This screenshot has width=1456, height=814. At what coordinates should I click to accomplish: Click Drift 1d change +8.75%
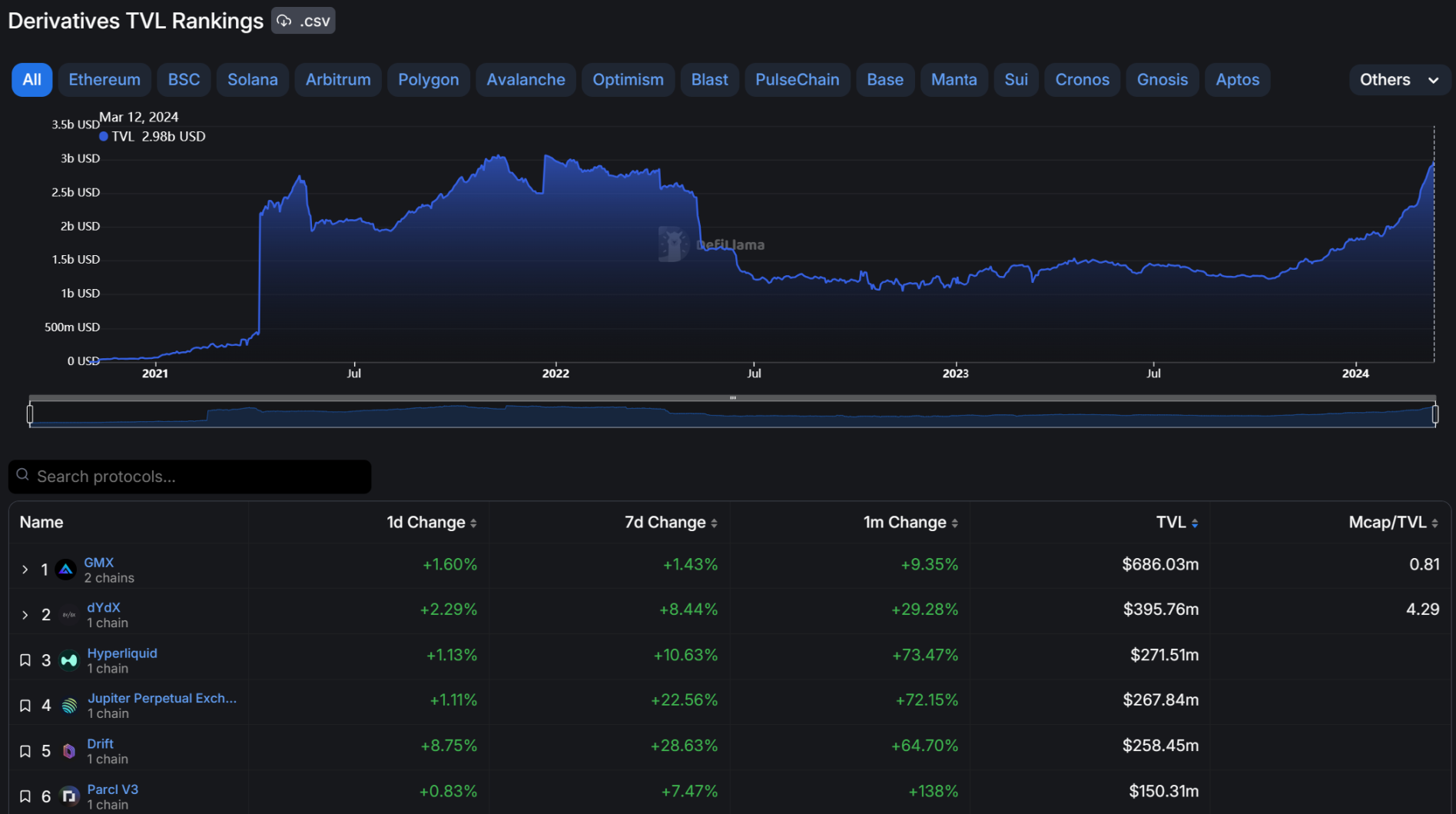(449, 746)
